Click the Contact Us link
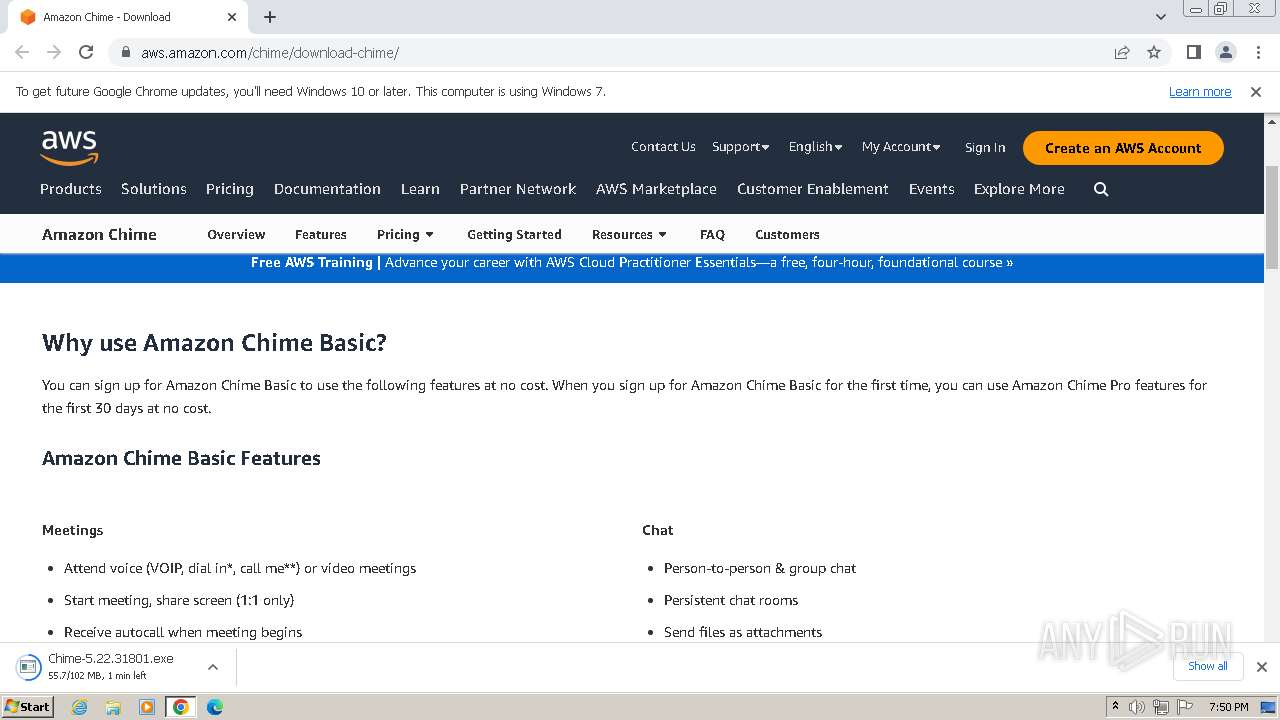Viewport: 1280px width, 720px height. [x=663, y=147]
